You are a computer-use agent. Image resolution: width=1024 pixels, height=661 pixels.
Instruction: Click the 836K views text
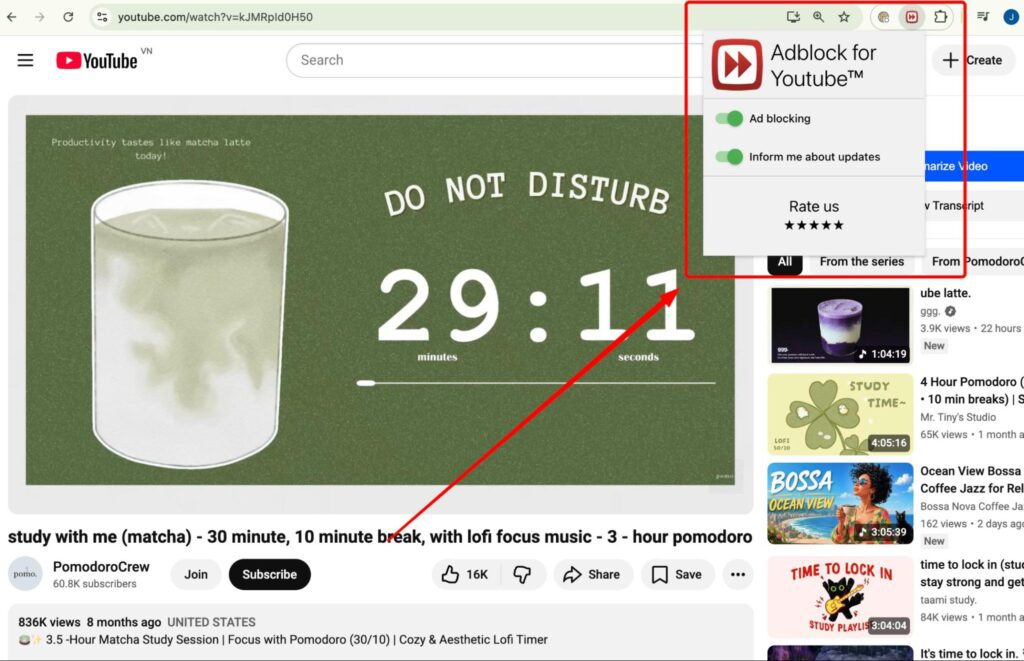coord(49,622)
